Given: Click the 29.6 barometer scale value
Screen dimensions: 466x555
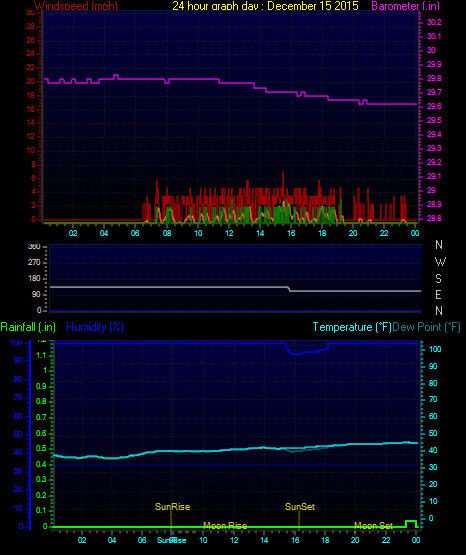Looking at the screenshot, I should [x=434, y=107].
